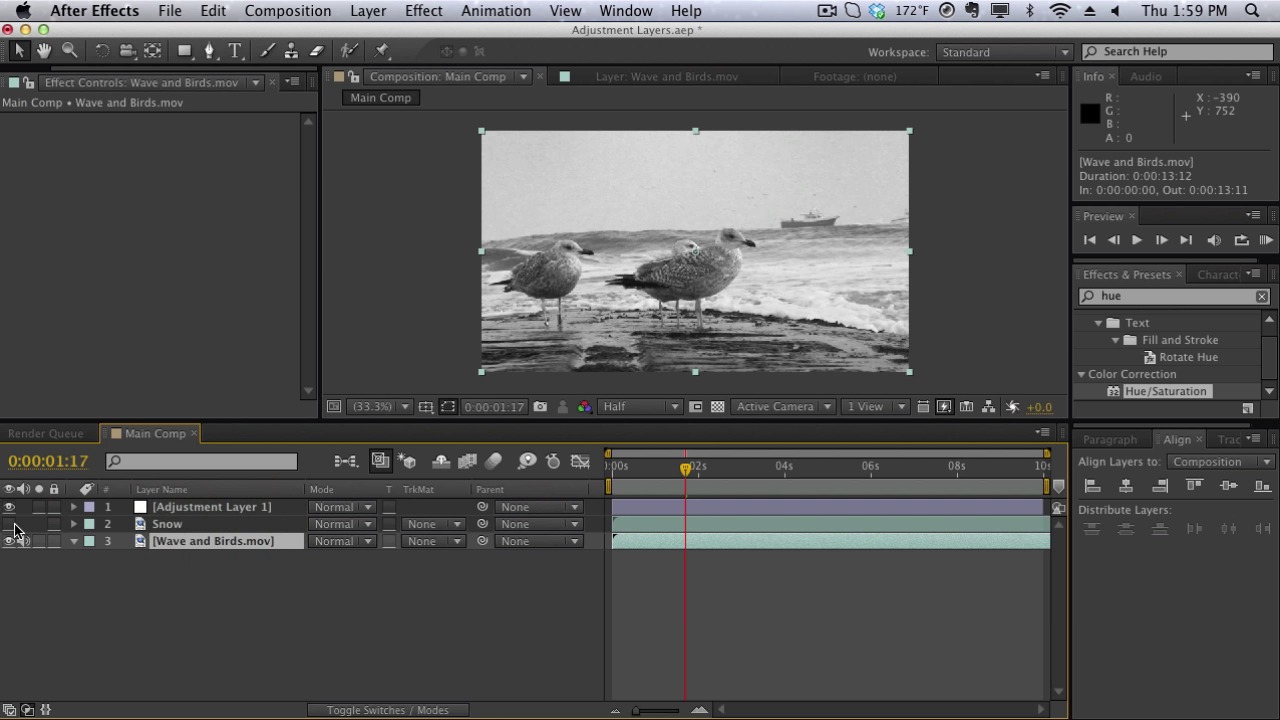1280x720 pixels.
Task: Click Toggle Switches / Modes button
Action: click(387, 710)
